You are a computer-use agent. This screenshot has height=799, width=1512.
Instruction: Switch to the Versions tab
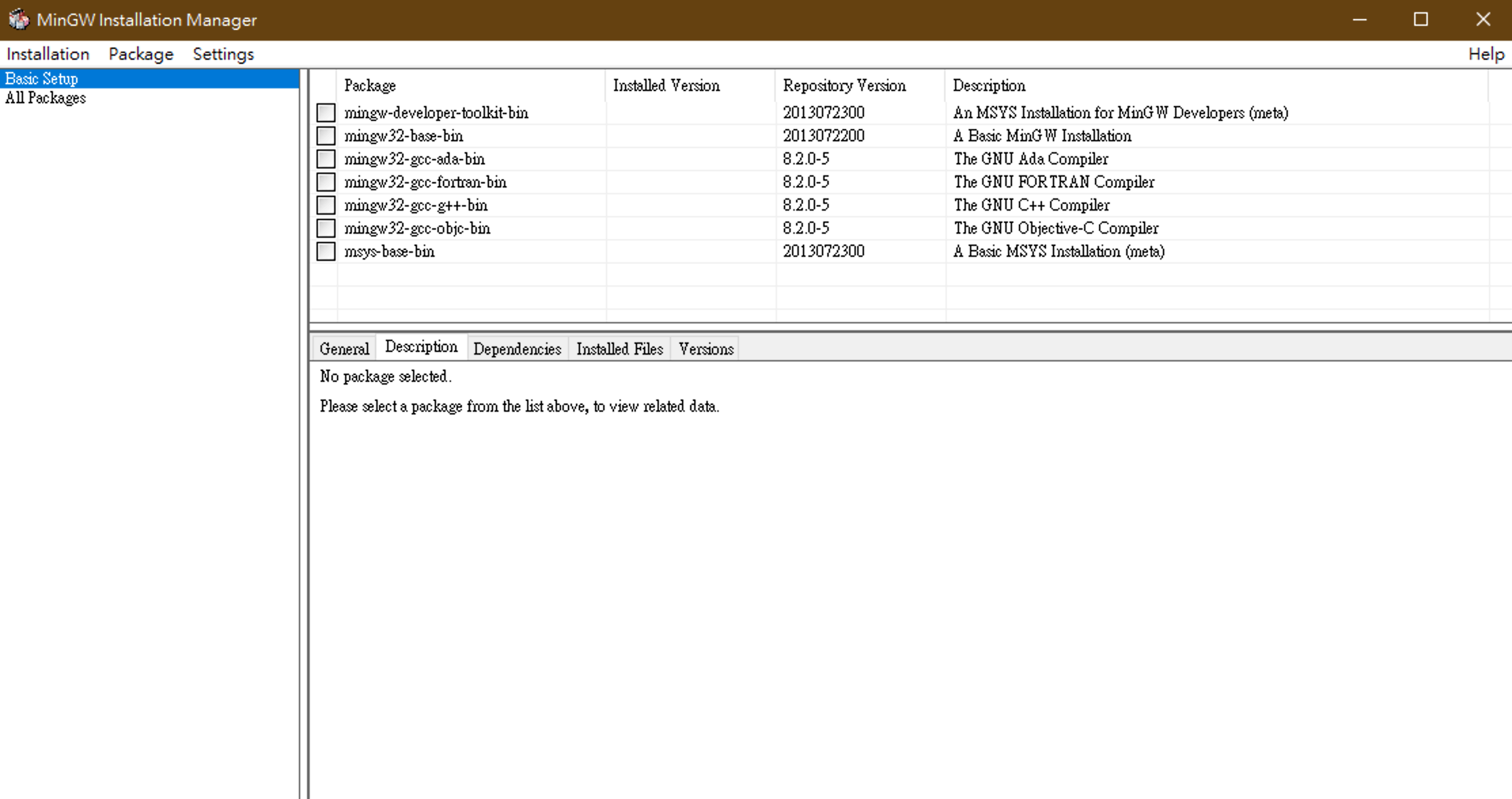[706, 349]
